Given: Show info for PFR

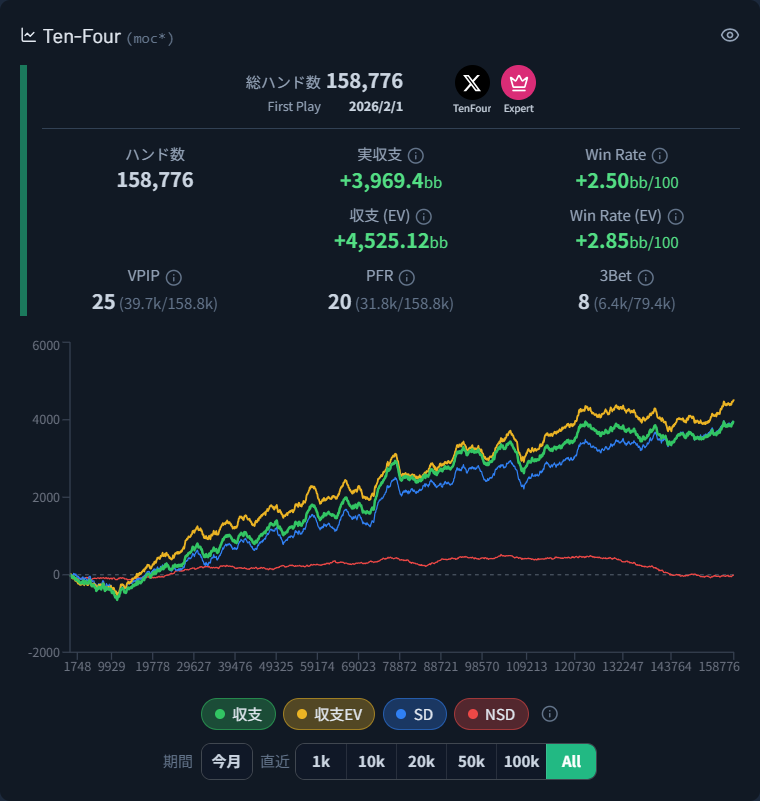Looking at the screenshot, I should coord(407,277).
